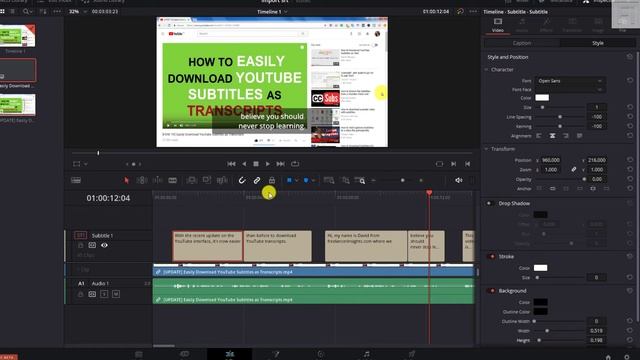Click the Background Color black swatch

pos(540,302)
